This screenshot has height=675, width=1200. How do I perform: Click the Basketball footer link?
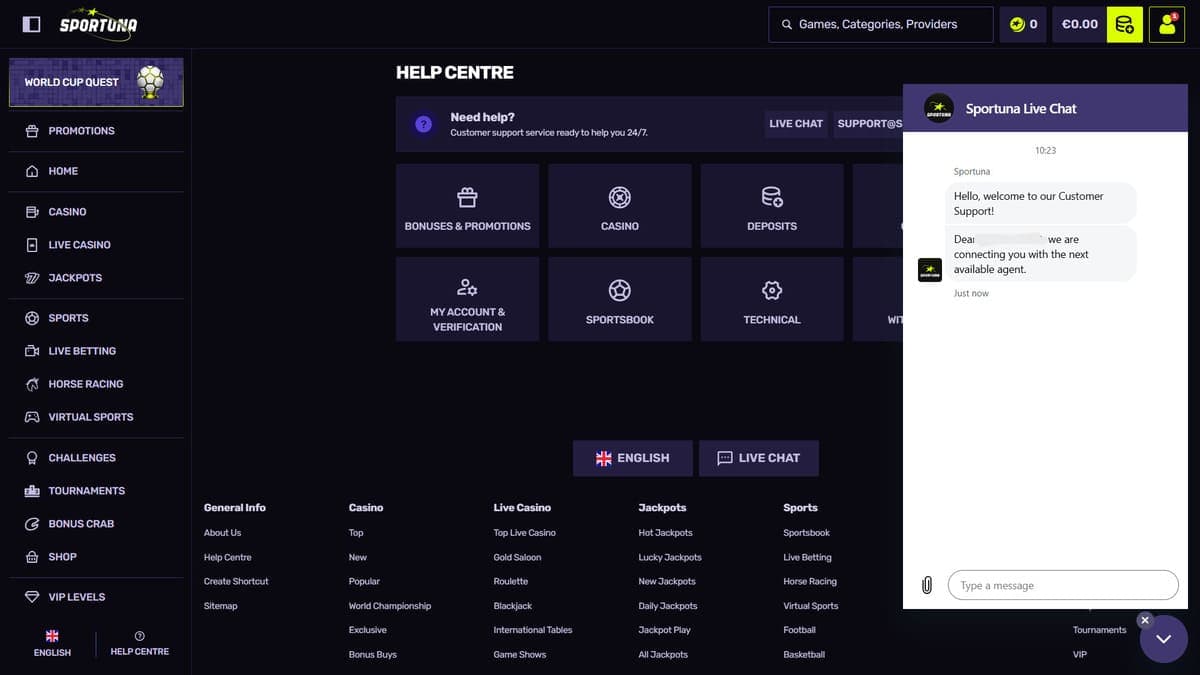[804, 655]
